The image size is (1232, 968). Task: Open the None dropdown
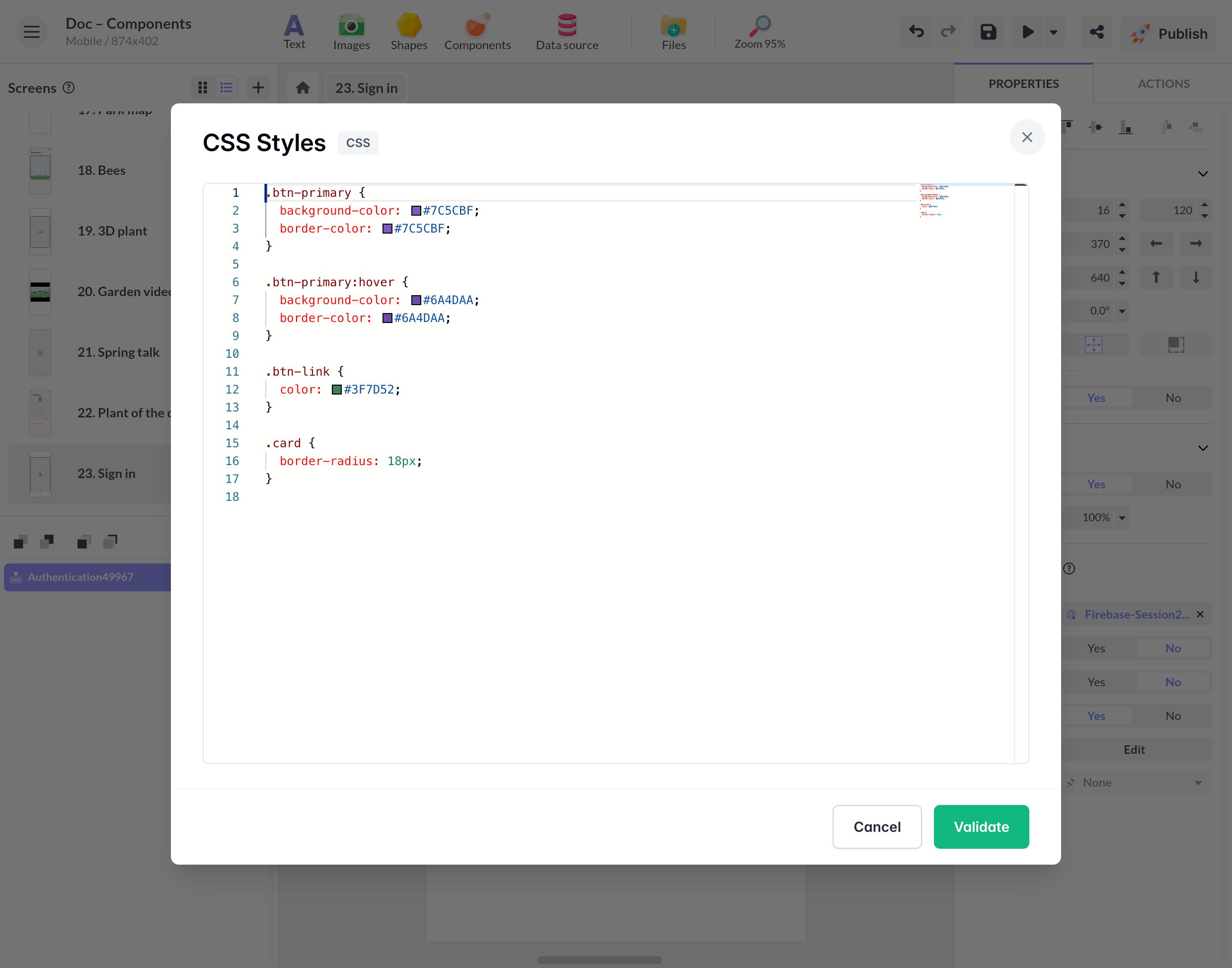pos(1135,783)
